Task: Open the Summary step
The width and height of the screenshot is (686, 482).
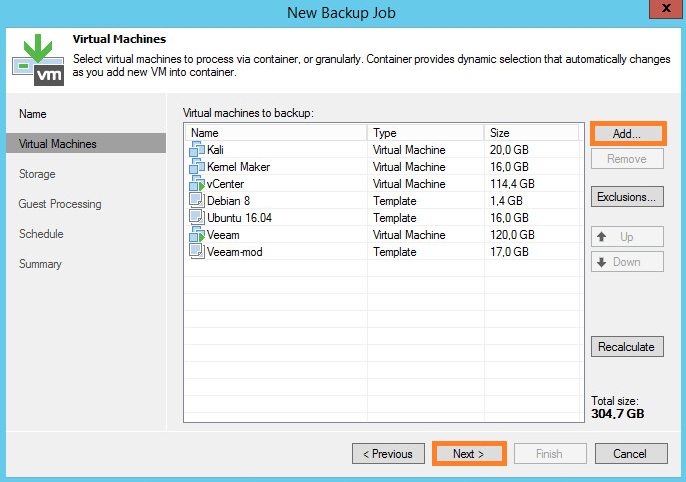Action: pyautogui.click(x=40, y=264)
